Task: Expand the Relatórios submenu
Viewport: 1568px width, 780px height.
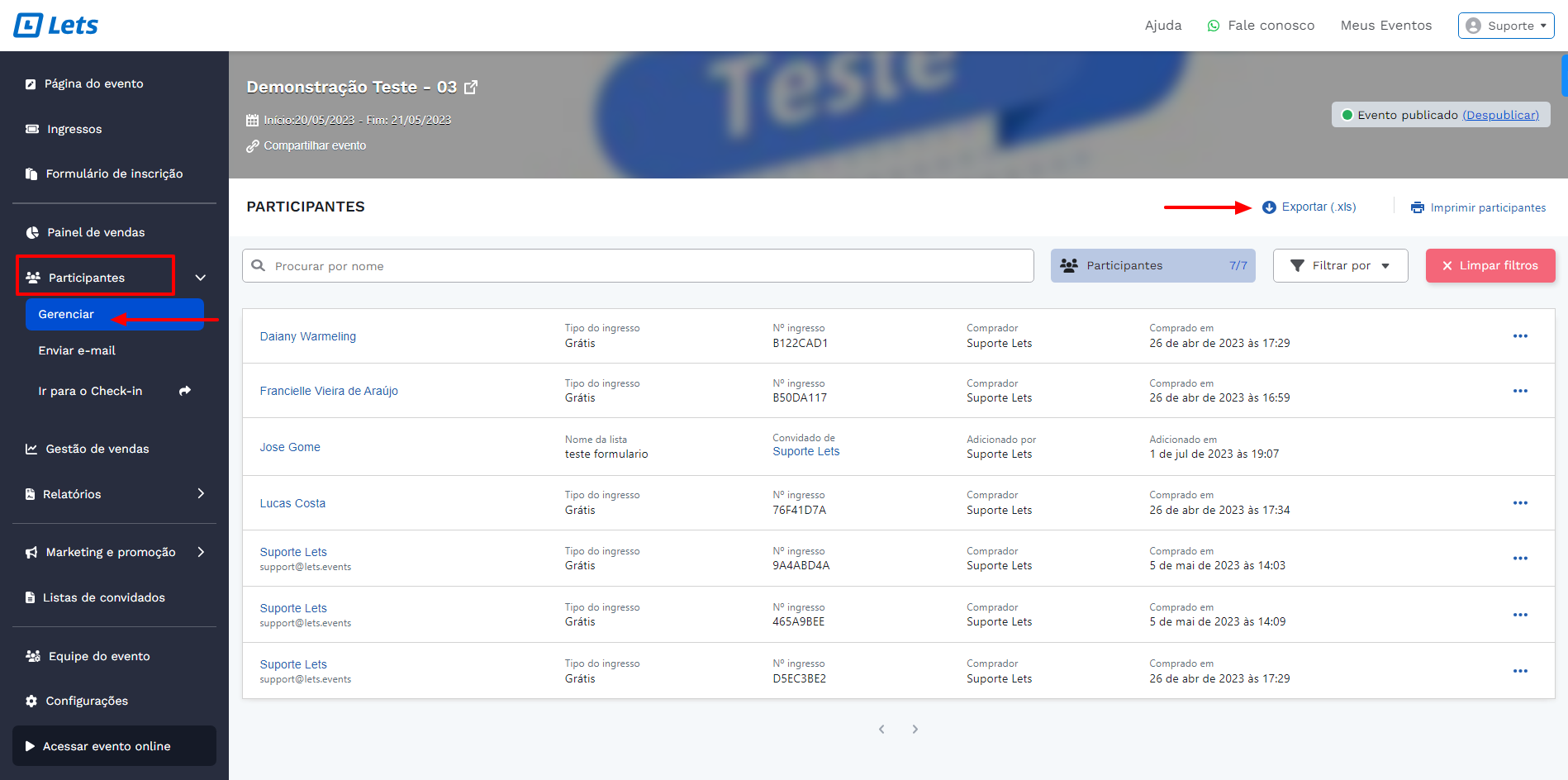Action: click(200, 494)
